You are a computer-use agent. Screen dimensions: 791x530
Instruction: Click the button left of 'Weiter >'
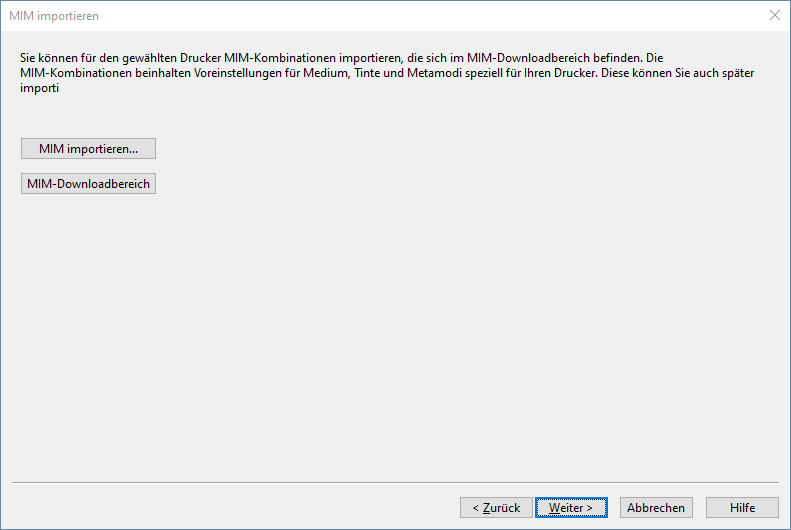pos(496,507)
